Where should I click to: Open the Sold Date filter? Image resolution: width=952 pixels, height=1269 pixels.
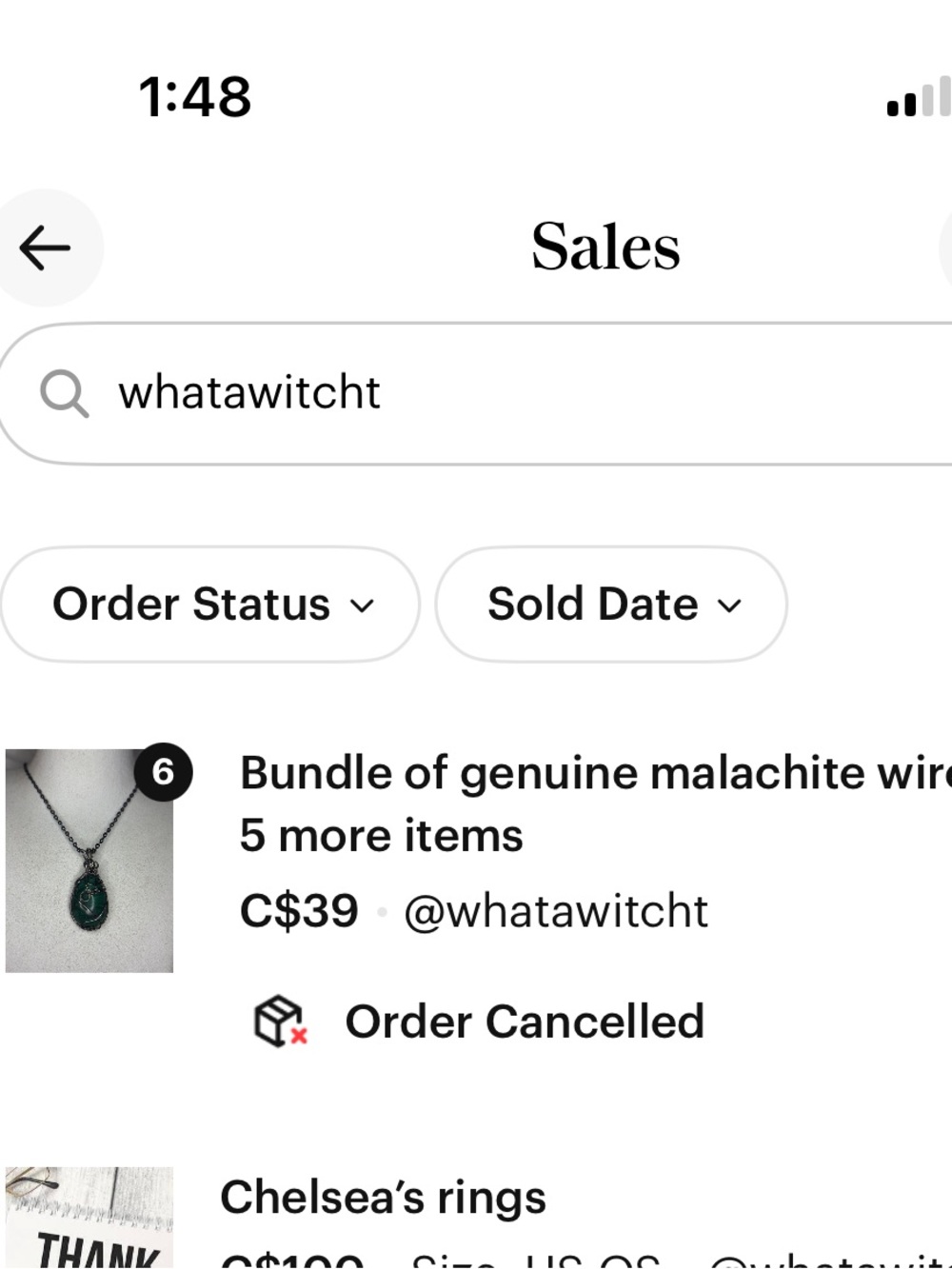pos(611,604)
